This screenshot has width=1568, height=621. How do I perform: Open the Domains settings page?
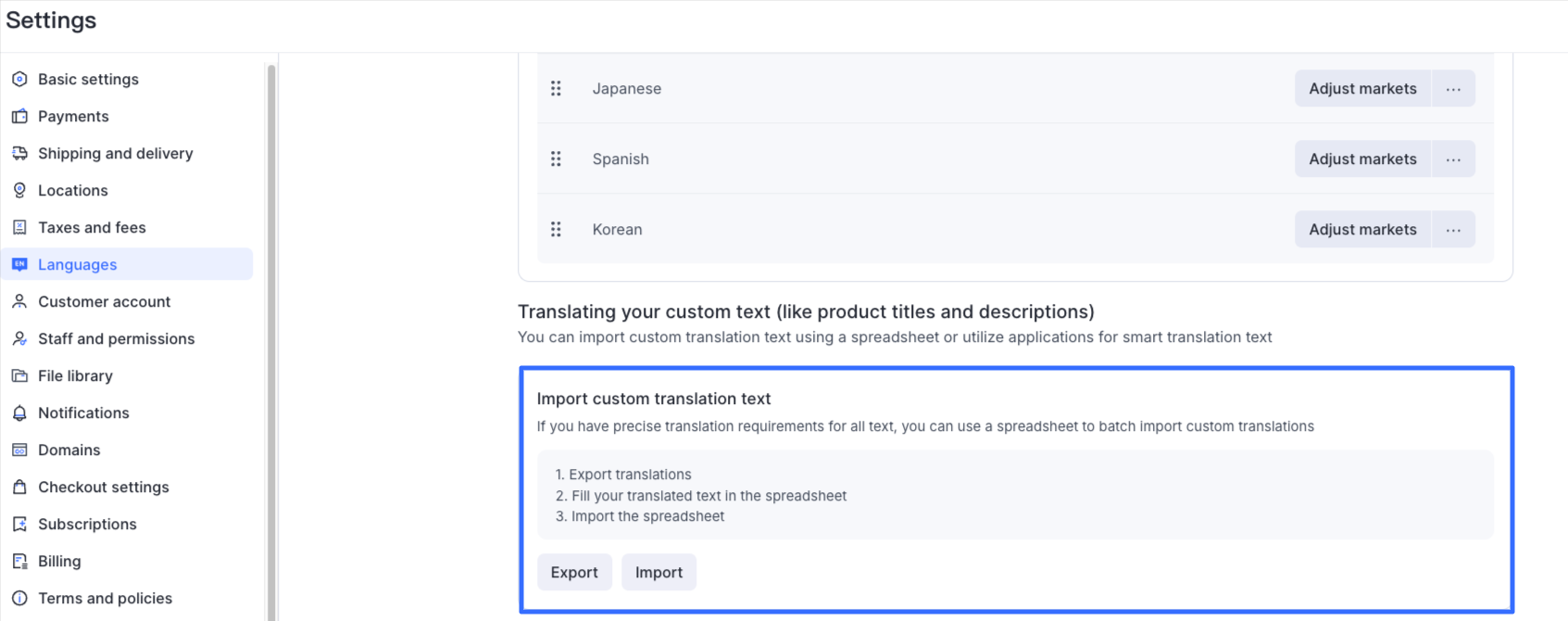(x=69, y=450)
